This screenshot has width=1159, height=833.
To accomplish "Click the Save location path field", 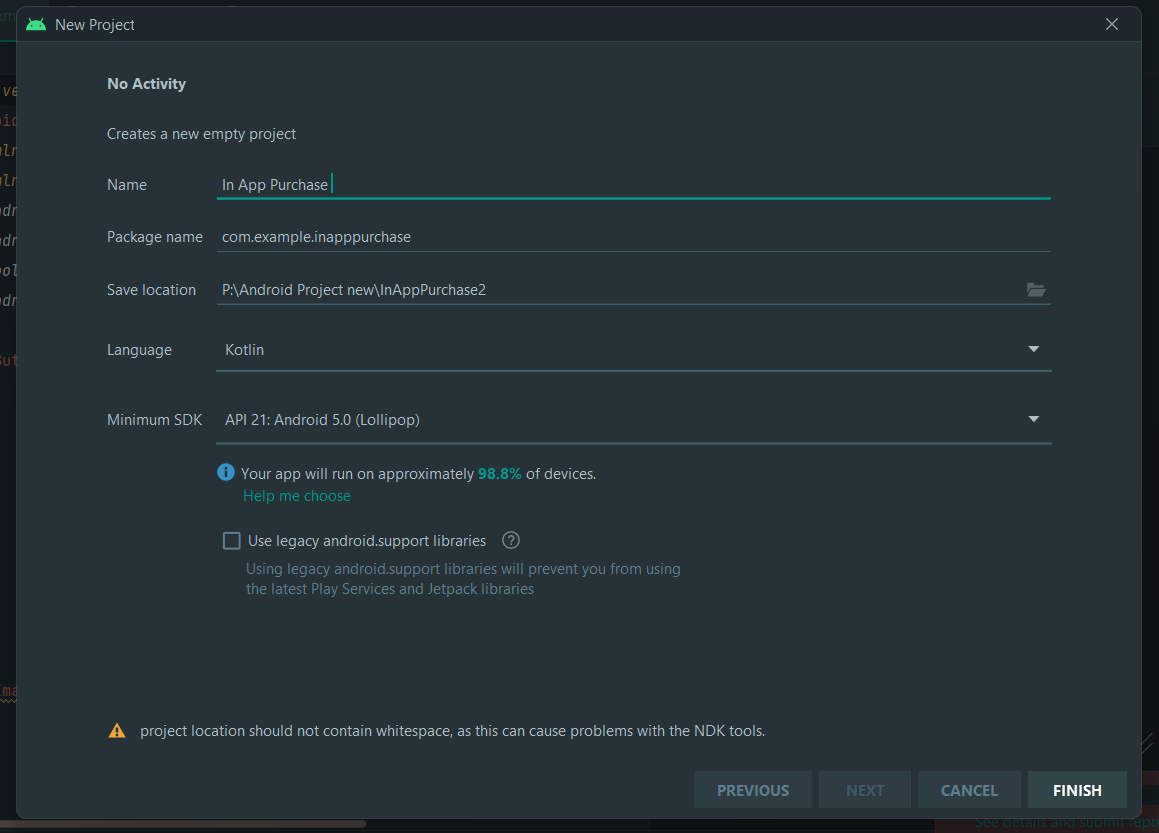I will pyautogui.click(x=615, y=290).
